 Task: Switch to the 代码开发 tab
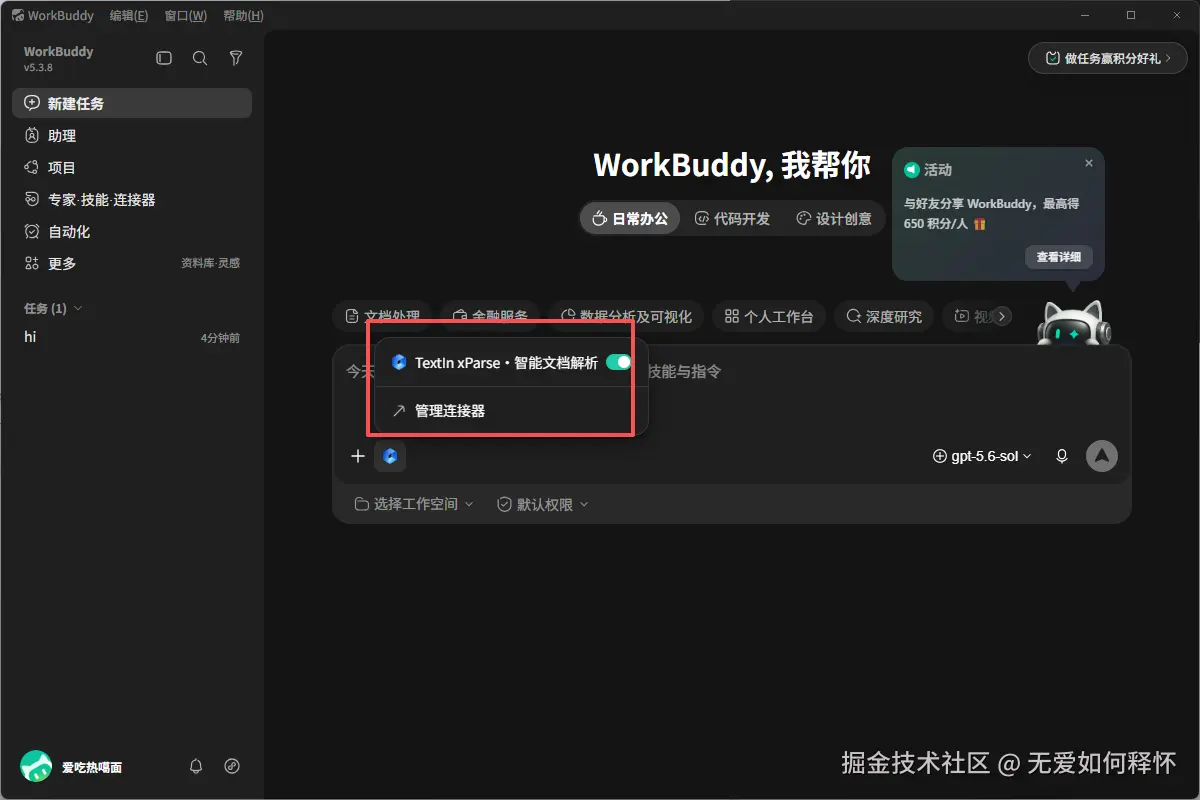[733, 218]
